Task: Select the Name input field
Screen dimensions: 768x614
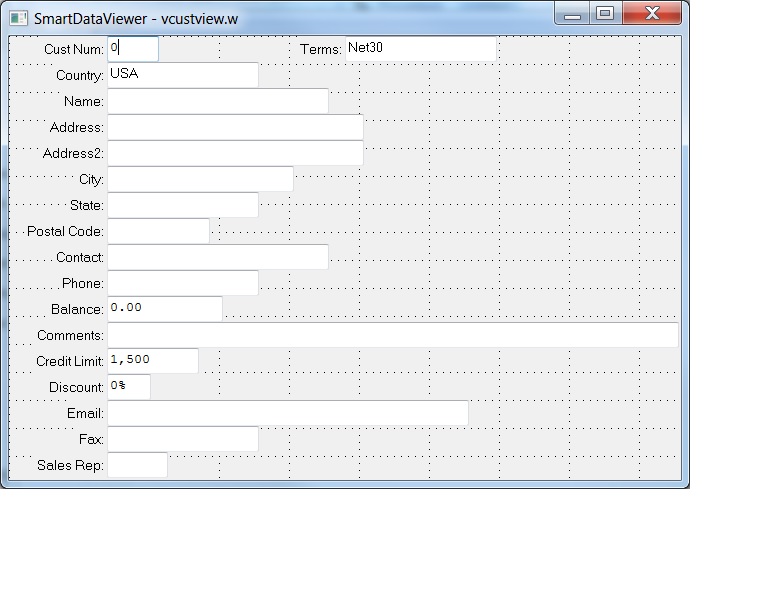Action: (218, 101)
